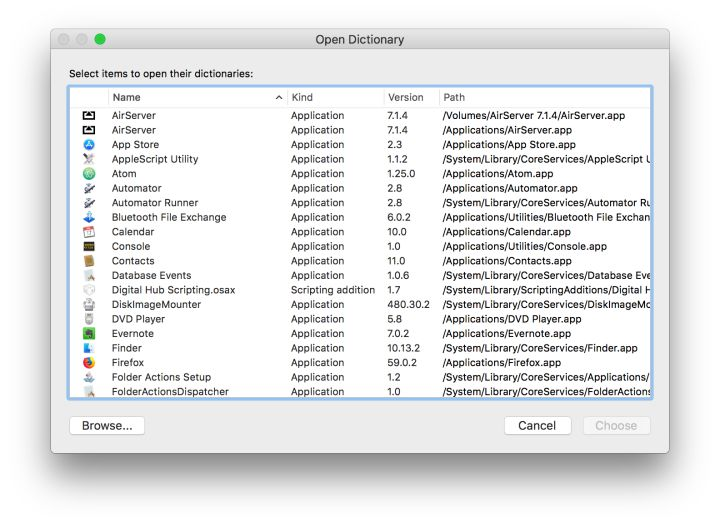Click the FolderActionsDispatcher icon
The height and width of the screenshot is (526, 720).
tap(89, 392)
